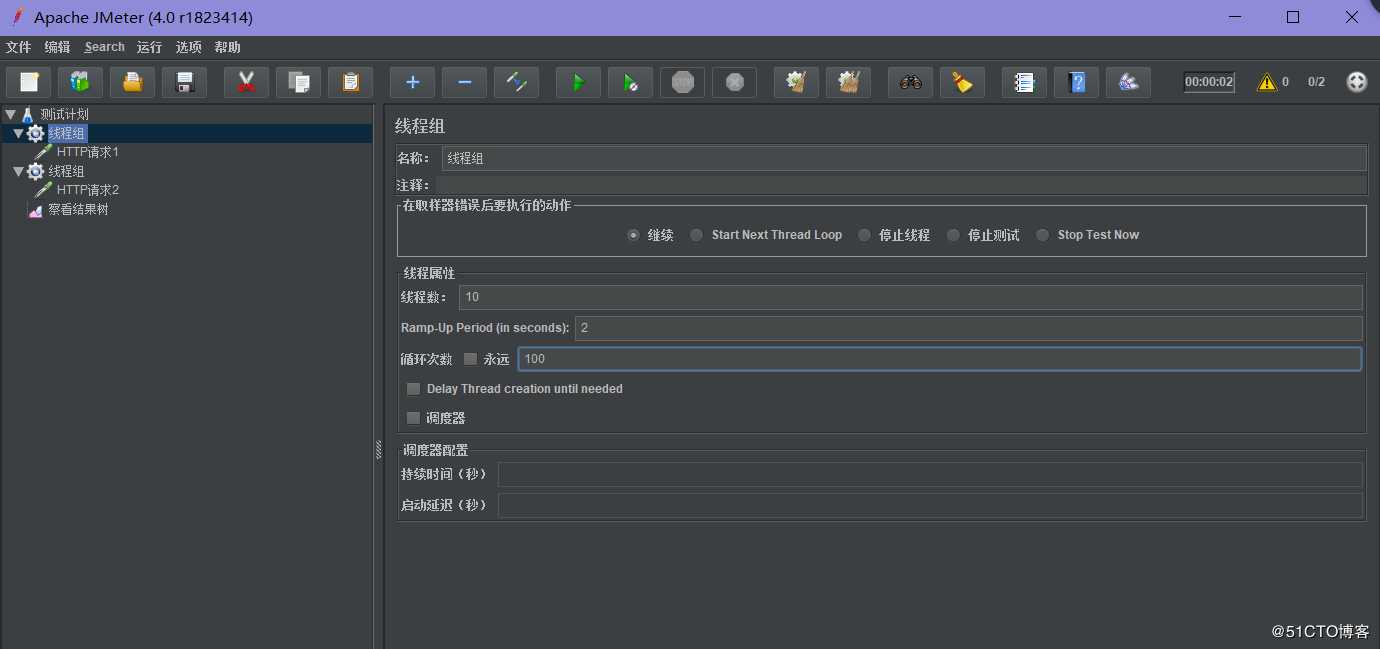Click the 0/2 active threads counter

click(x=1316, y=82)
